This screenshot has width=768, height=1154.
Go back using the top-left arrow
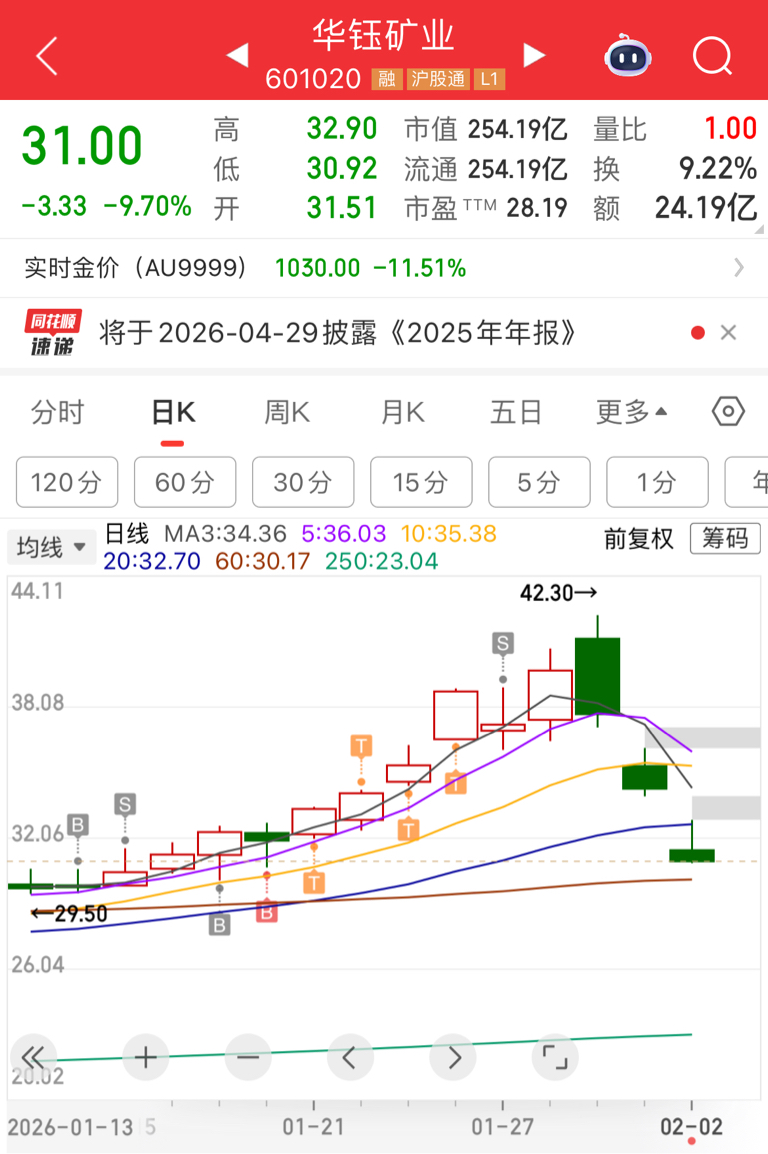tap(47, 56)
